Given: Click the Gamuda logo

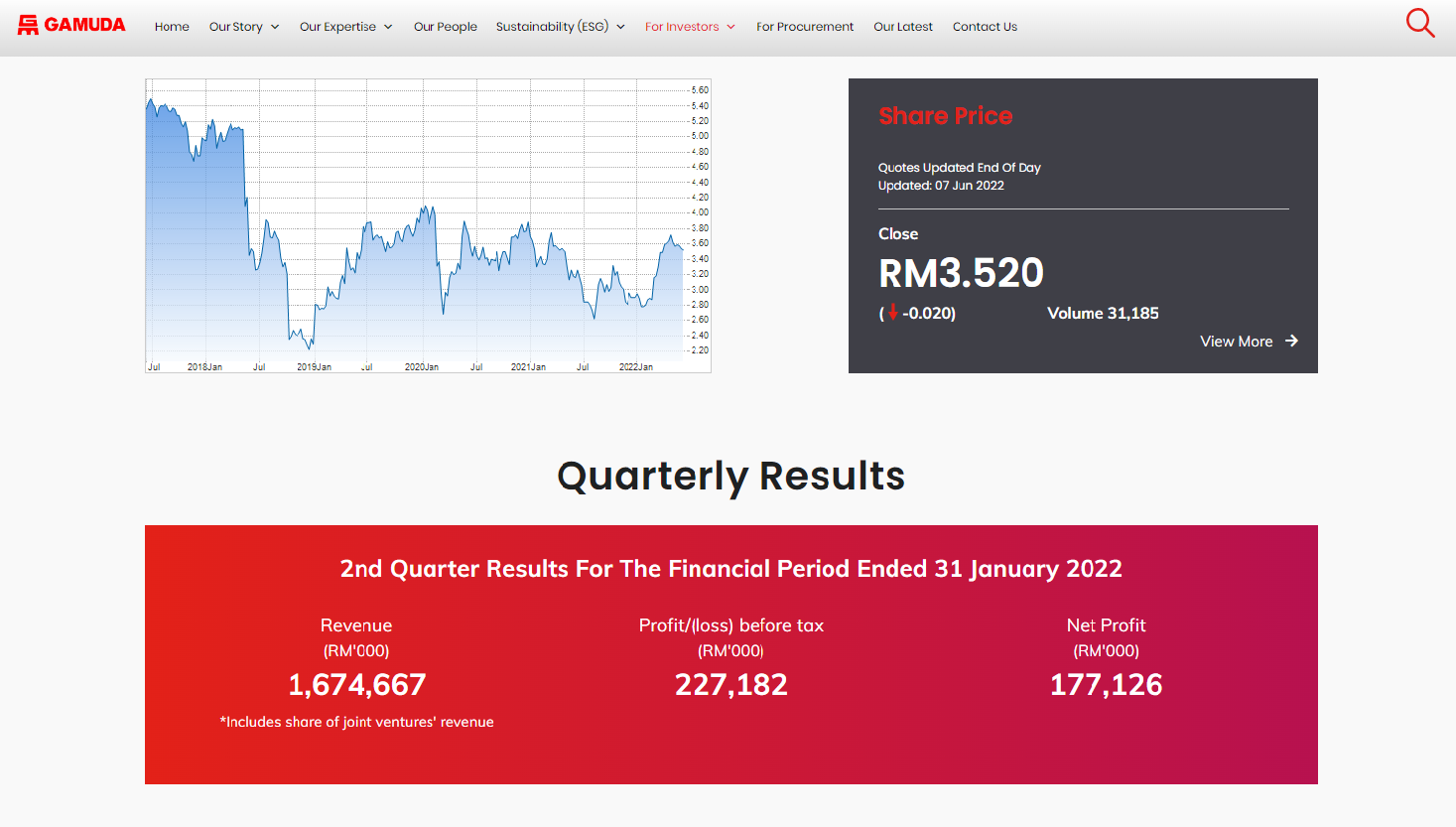Looking at the screenshot, I should pos(71,25).
